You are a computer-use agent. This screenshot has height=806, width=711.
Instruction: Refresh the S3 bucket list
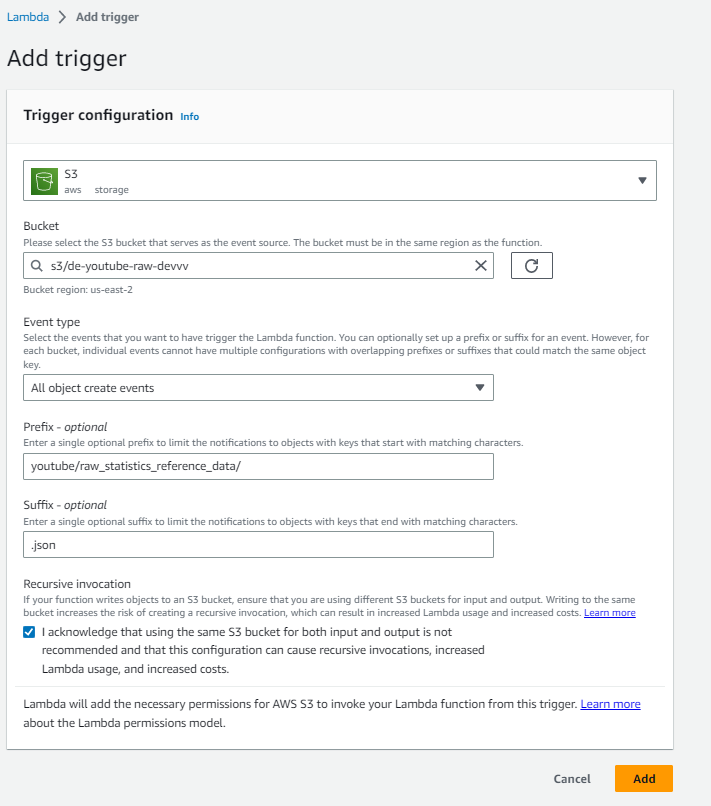(x=531, y=265)
